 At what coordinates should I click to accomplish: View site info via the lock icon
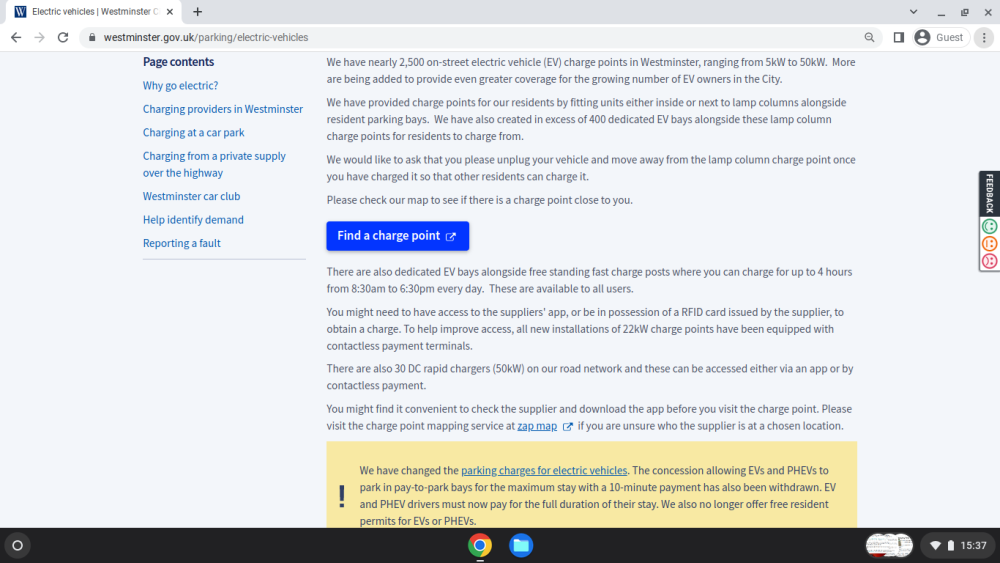pos(92,38)
